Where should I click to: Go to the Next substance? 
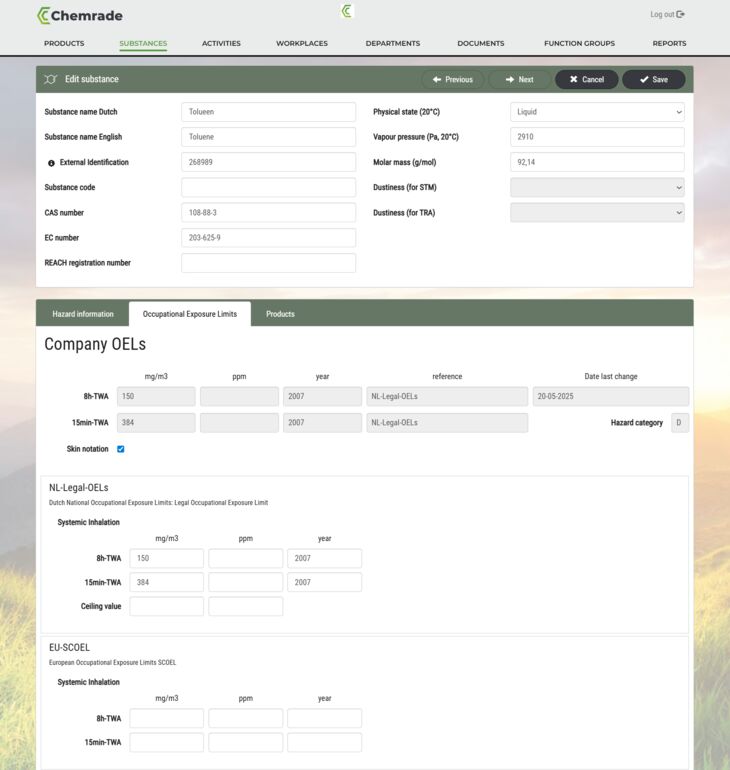(x=519, y=80)
